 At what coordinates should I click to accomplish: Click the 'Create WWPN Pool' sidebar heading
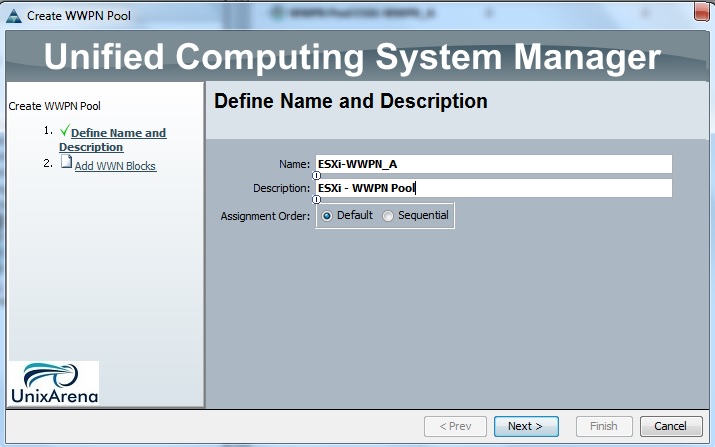pyautogui.click(x=54, y=106)
